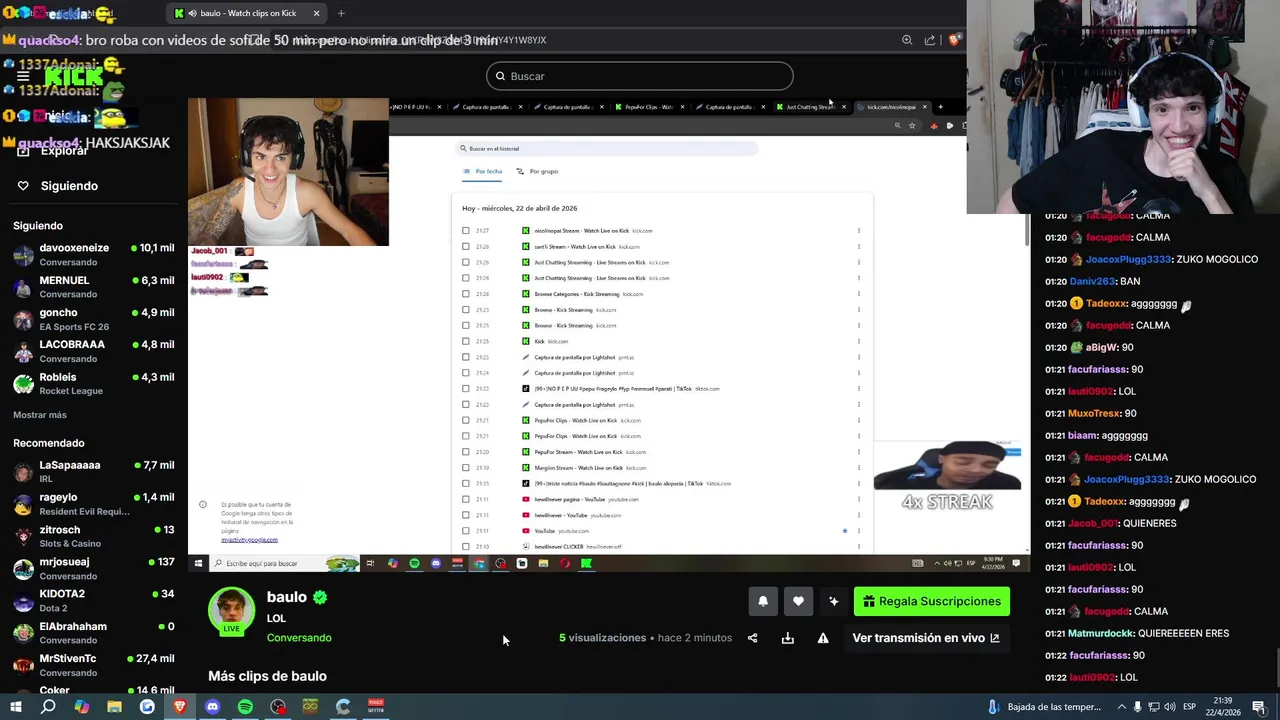Click the history page scrollbar in clip
1280x720 pixels.
coord(1027,231)
